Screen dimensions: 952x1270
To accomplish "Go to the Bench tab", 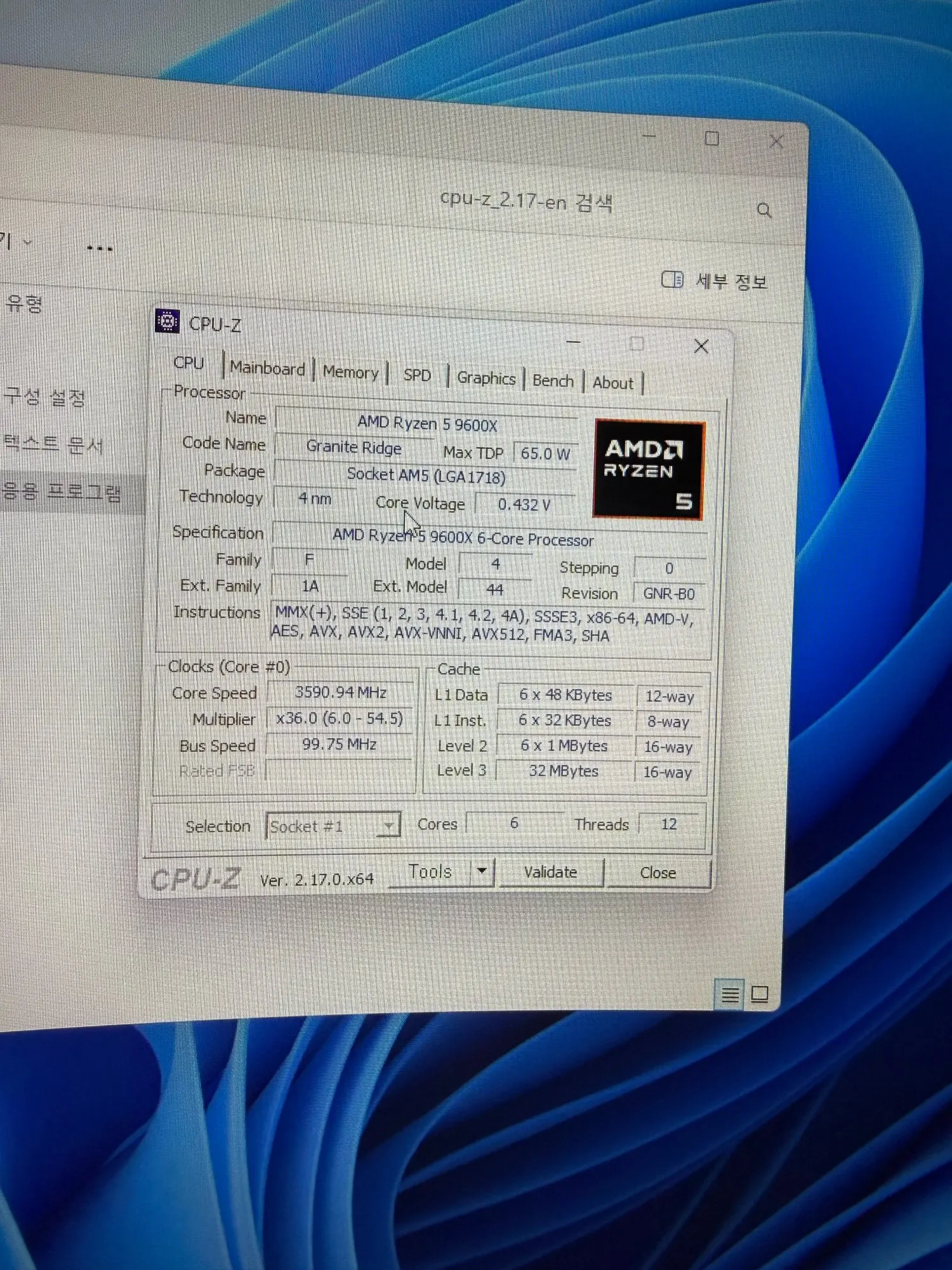I will (x=553, y=381).
